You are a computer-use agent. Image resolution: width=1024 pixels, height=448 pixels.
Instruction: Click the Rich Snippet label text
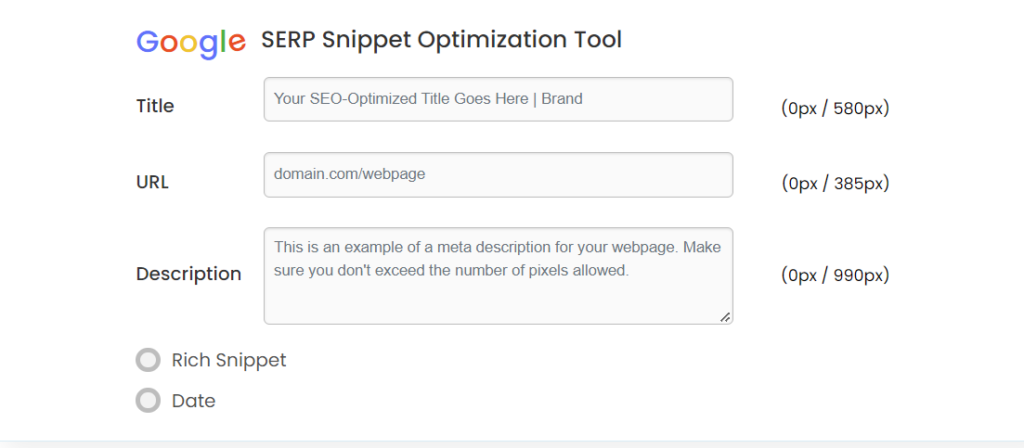(229, 360)
